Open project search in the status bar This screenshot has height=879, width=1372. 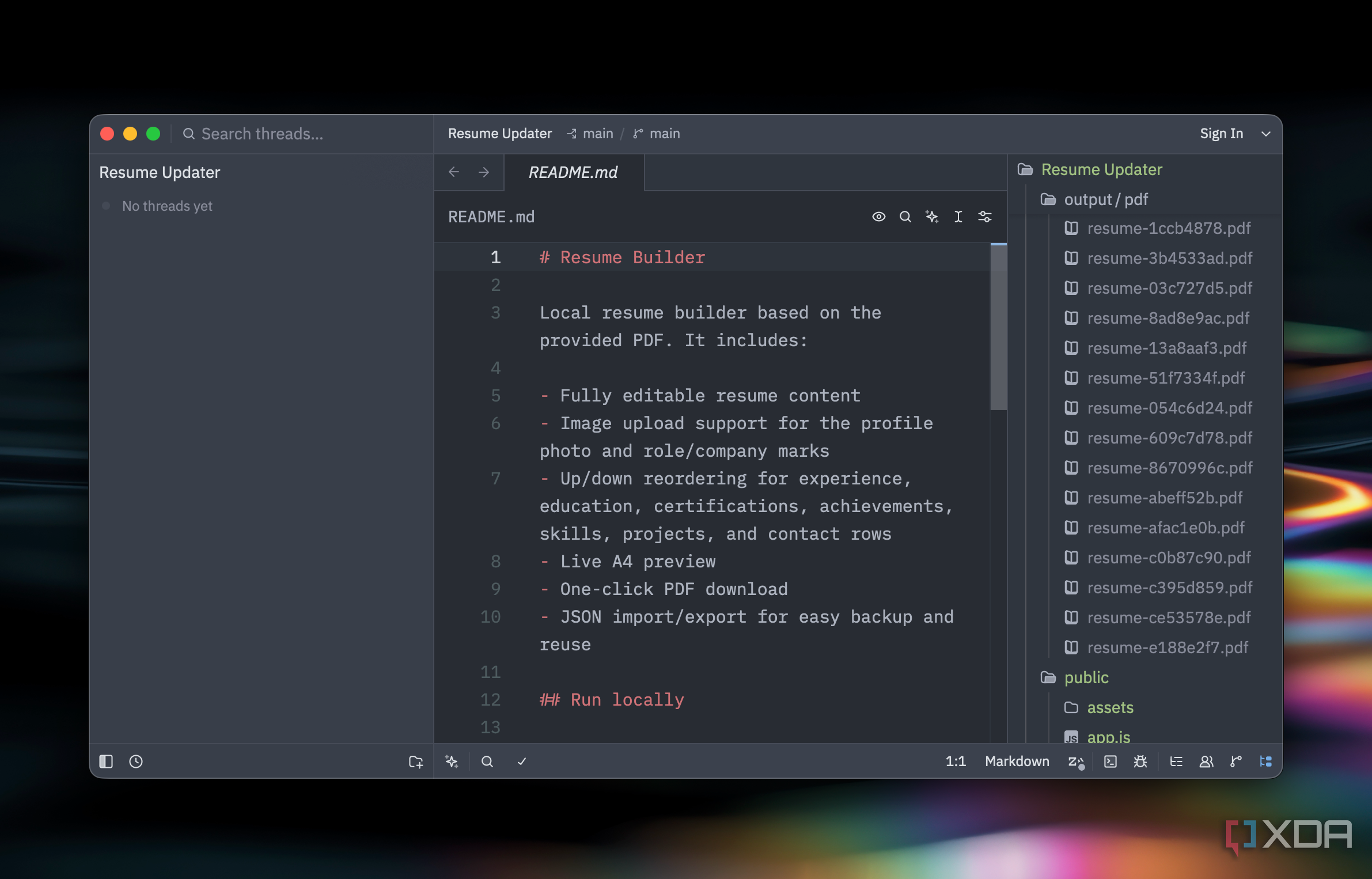tap(487, 761)
